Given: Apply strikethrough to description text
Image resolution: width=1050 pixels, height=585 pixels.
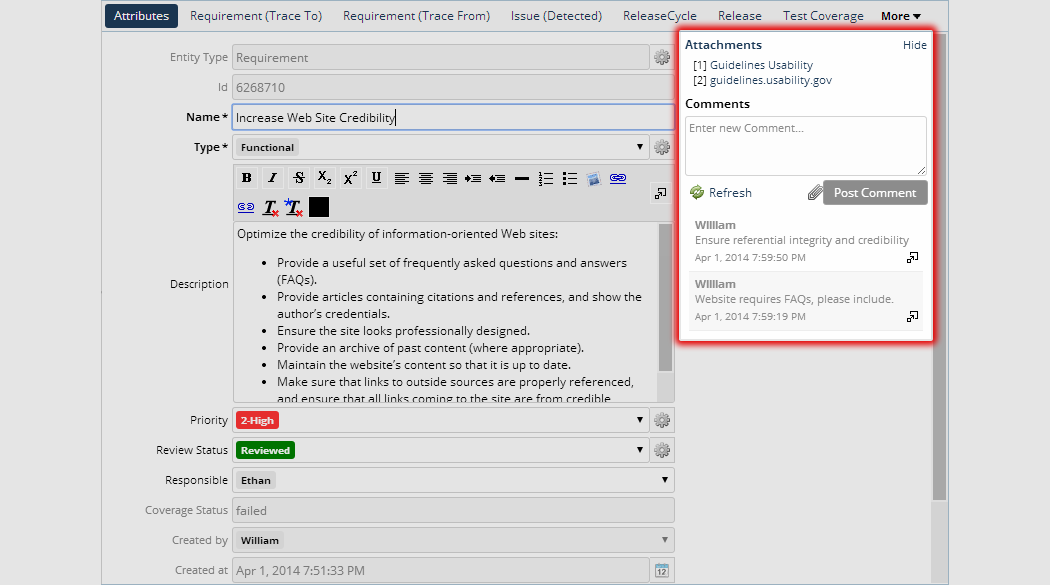Looking at the screenshot, I should (299, 178).
